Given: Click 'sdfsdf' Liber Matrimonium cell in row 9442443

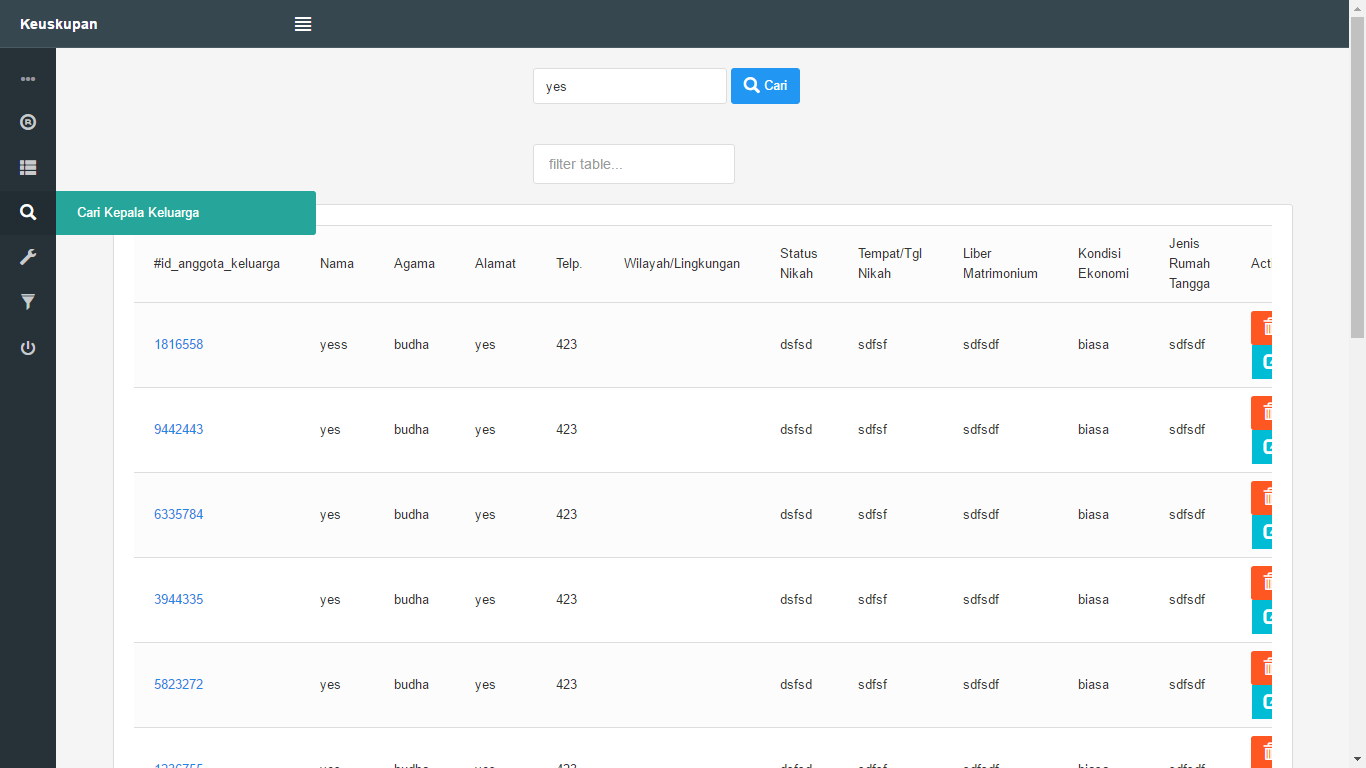Looking at the screenshot, I should coord(981,429).
